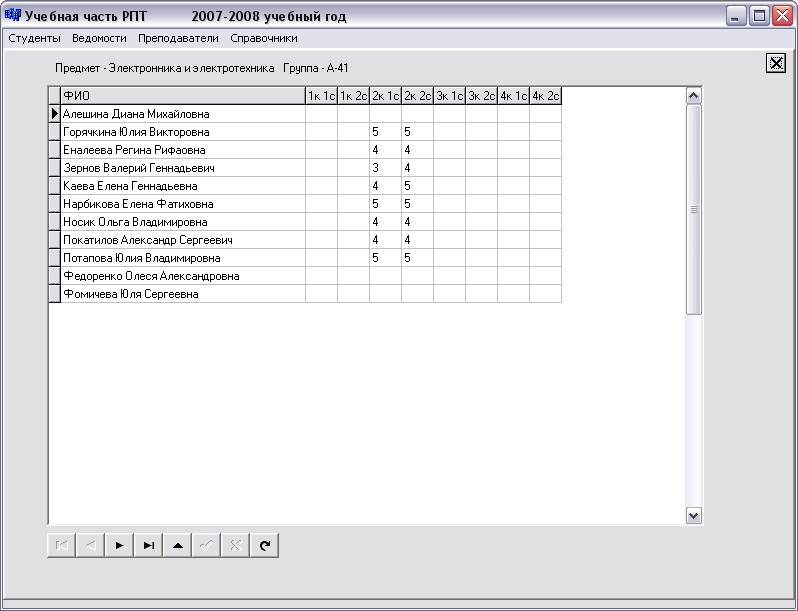Click the current-row indicator beside Алешина

(54, 114)
